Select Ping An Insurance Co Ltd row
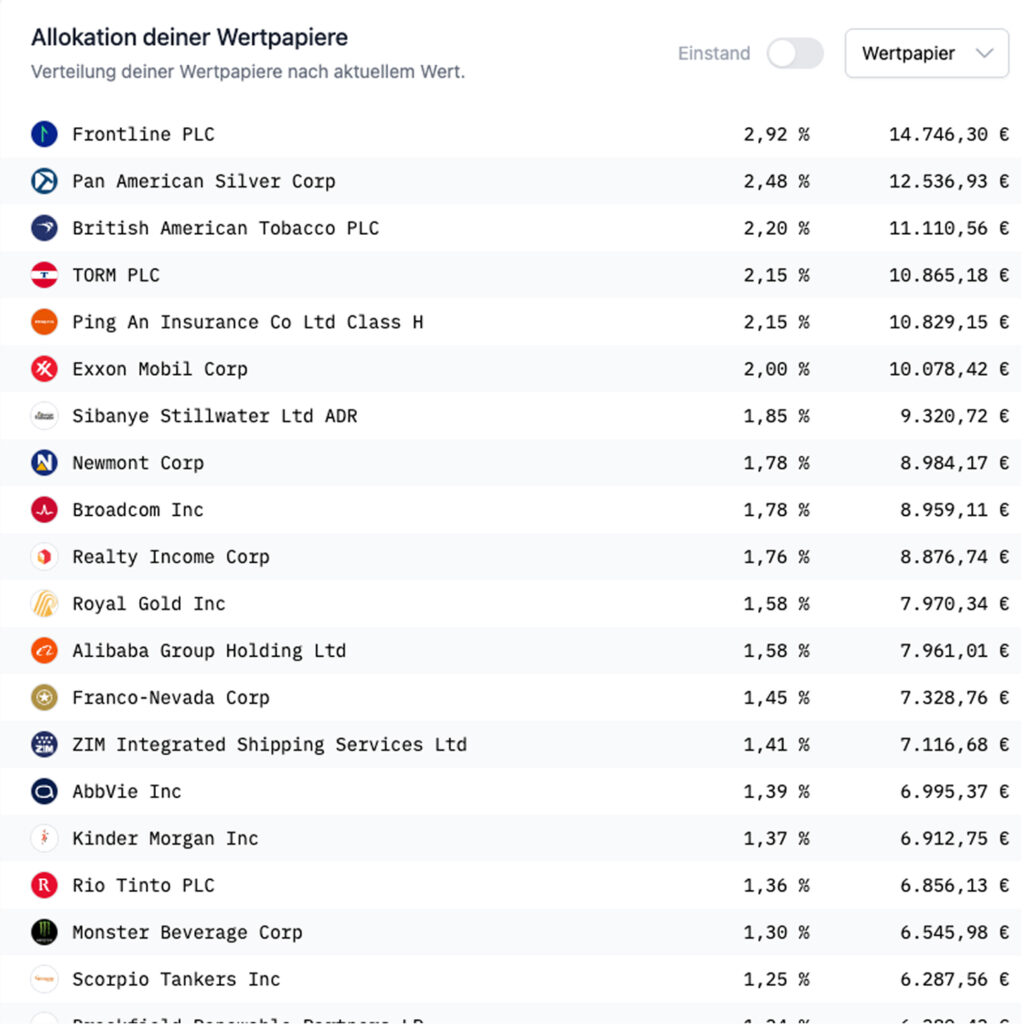 [247, 322]
